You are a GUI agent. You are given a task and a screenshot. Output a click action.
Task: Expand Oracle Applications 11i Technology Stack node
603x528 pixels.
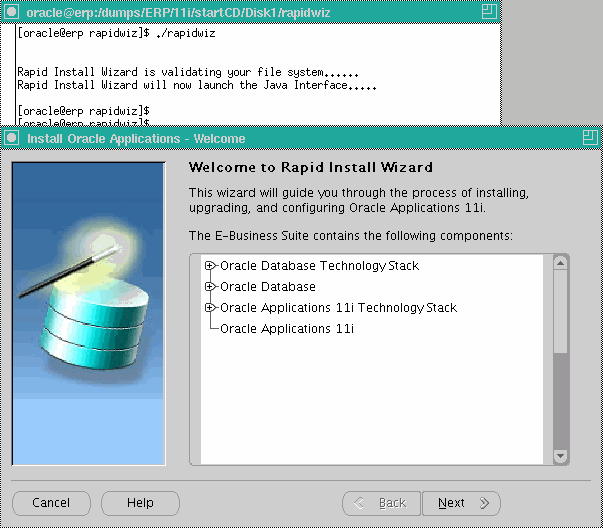[209, 308]
